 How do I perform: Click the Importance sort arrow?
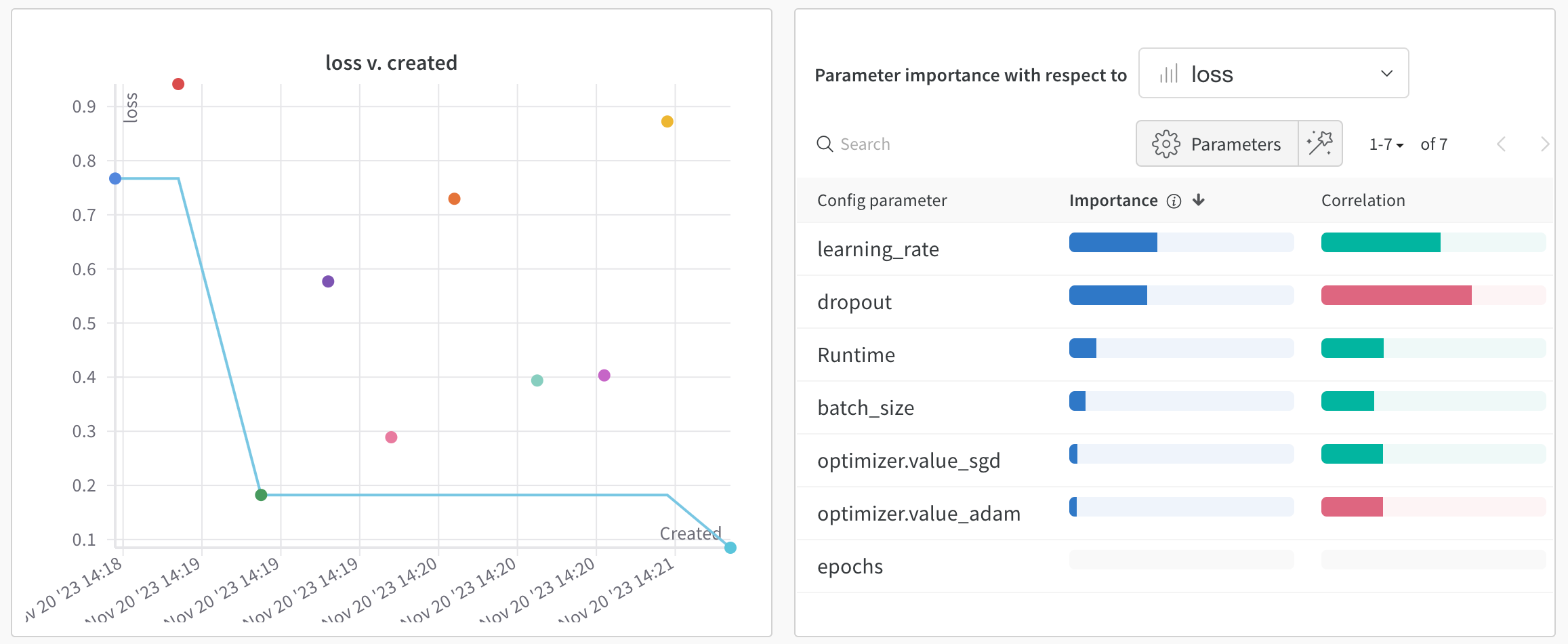pyautogui.click(x=1199, y=200)
